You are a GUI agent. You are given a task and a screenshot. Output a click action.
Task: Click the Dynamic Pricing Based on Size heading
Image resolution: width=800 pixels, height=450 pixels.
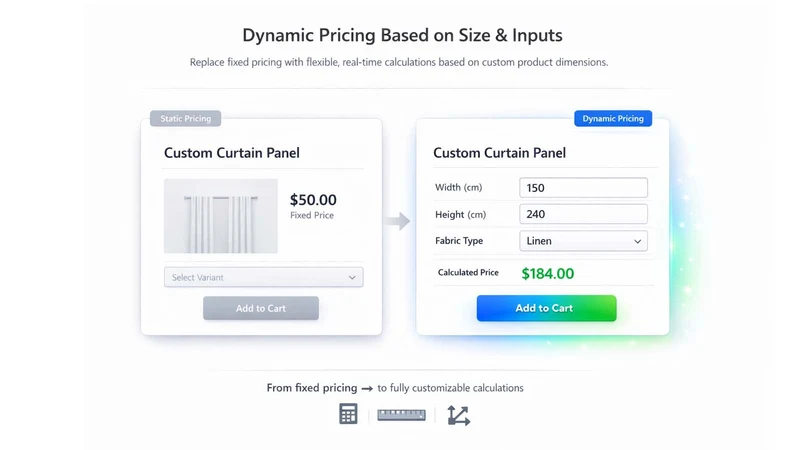402,35
